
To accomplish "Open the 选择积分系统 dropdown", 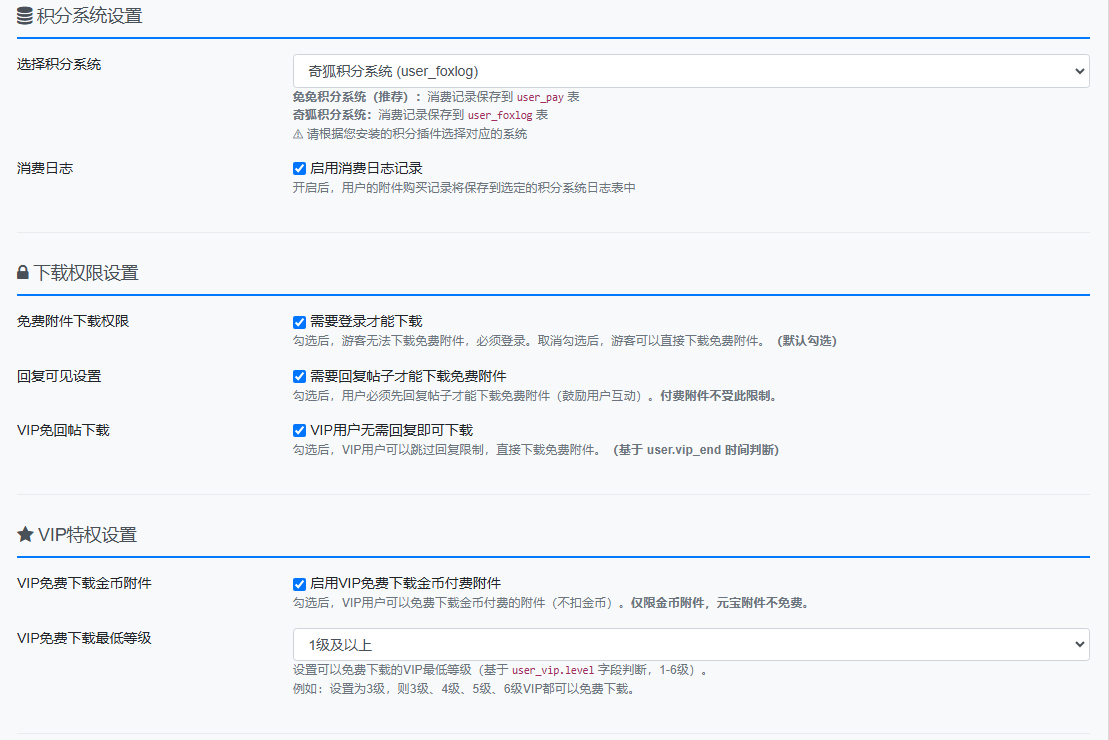I will [690, 71].
